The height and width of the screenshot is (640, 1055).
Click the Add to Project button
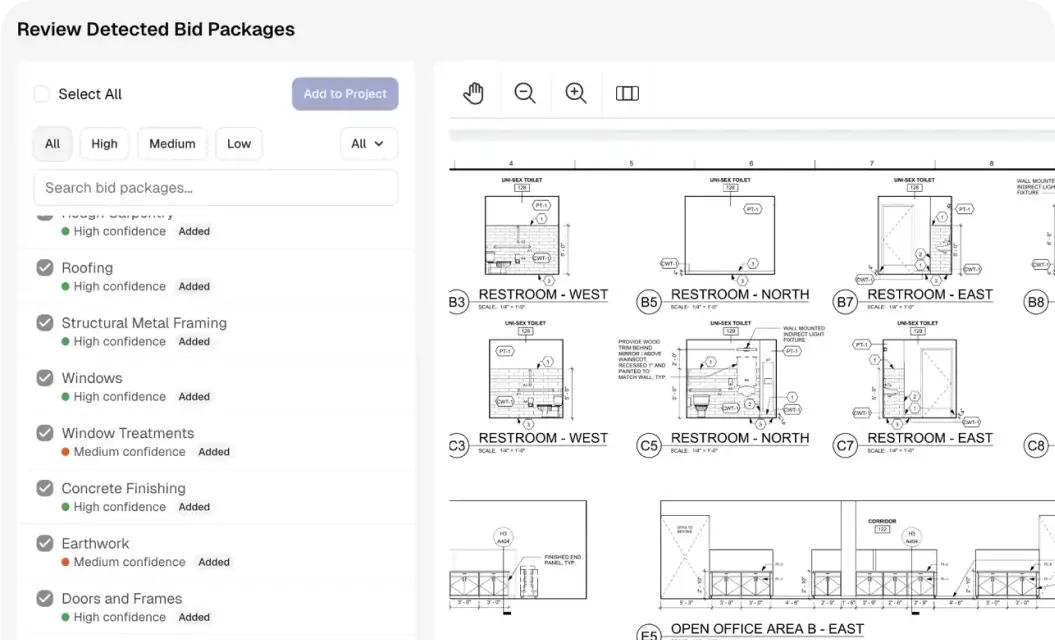pos(345,94)
